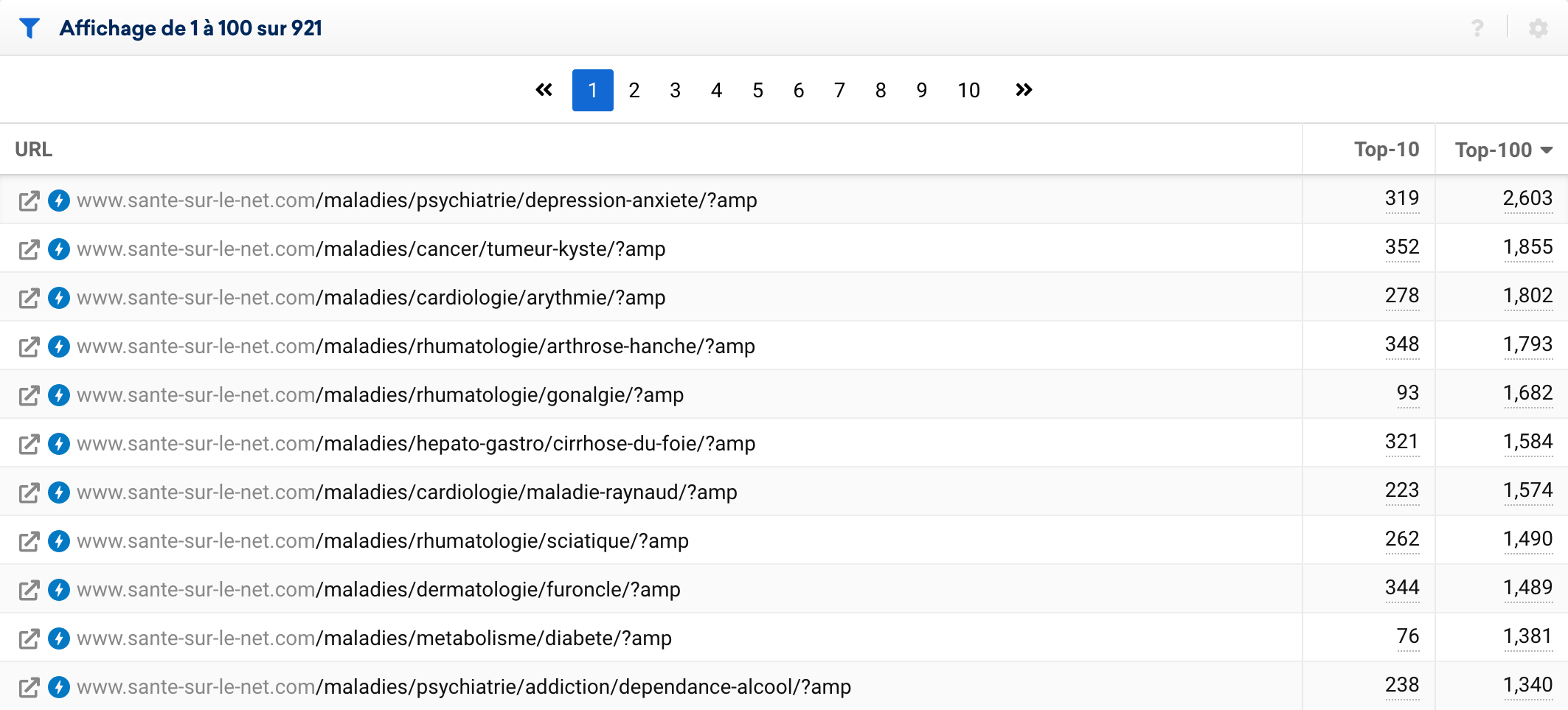Viewport: 1568px width, 710px height.
Task: Click the 'Affichage de 1 à 100 sur 921' heading
Action: point(191,28)
